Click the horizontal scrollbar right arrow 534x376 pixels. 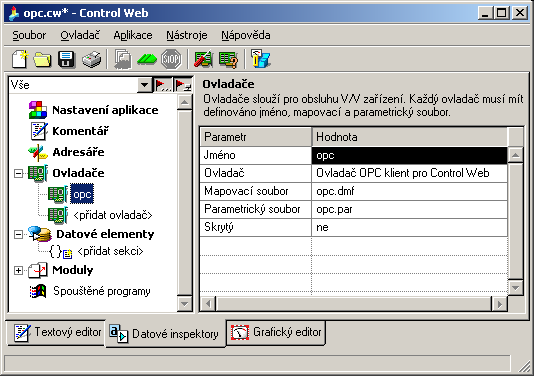(x=500, y=304)
